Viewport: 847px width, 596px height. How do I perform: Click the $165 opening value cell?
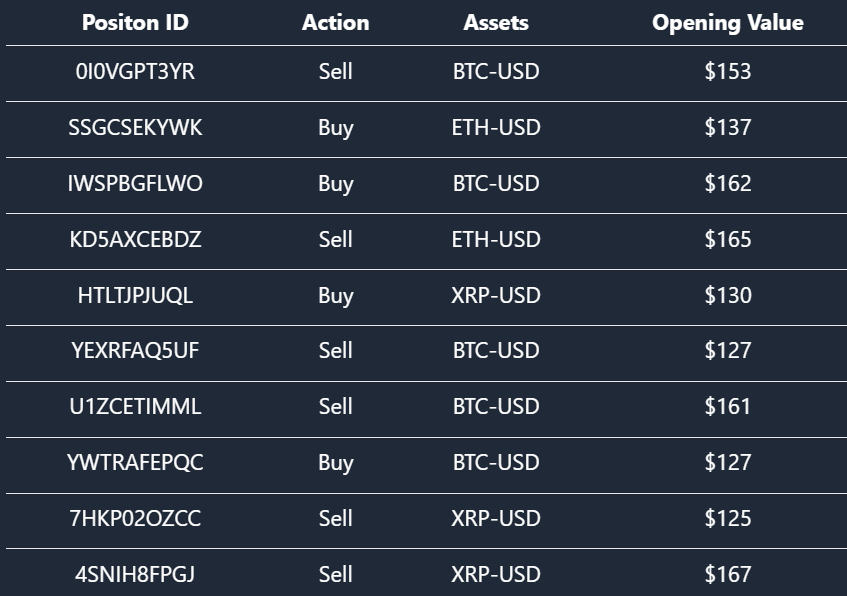pos(727,240)
